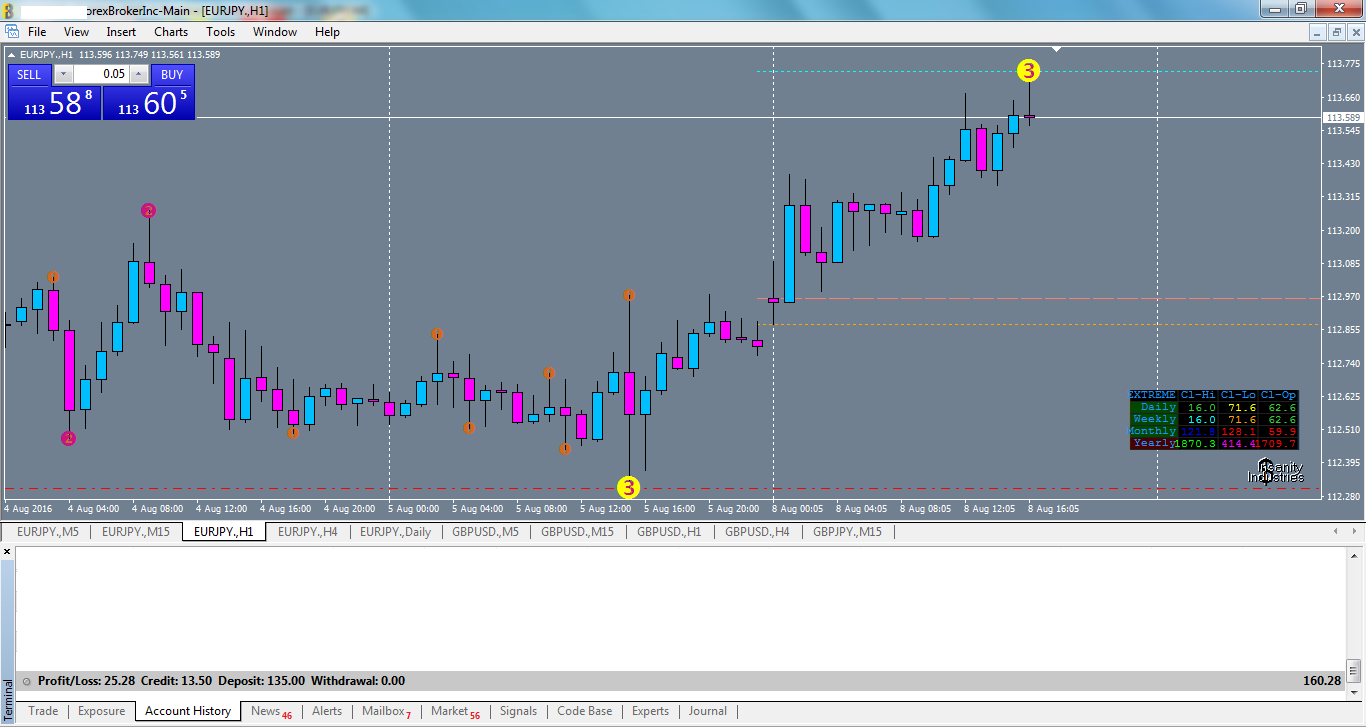Switch to the EURJPY.,Daily chart tab

[396, 531]
